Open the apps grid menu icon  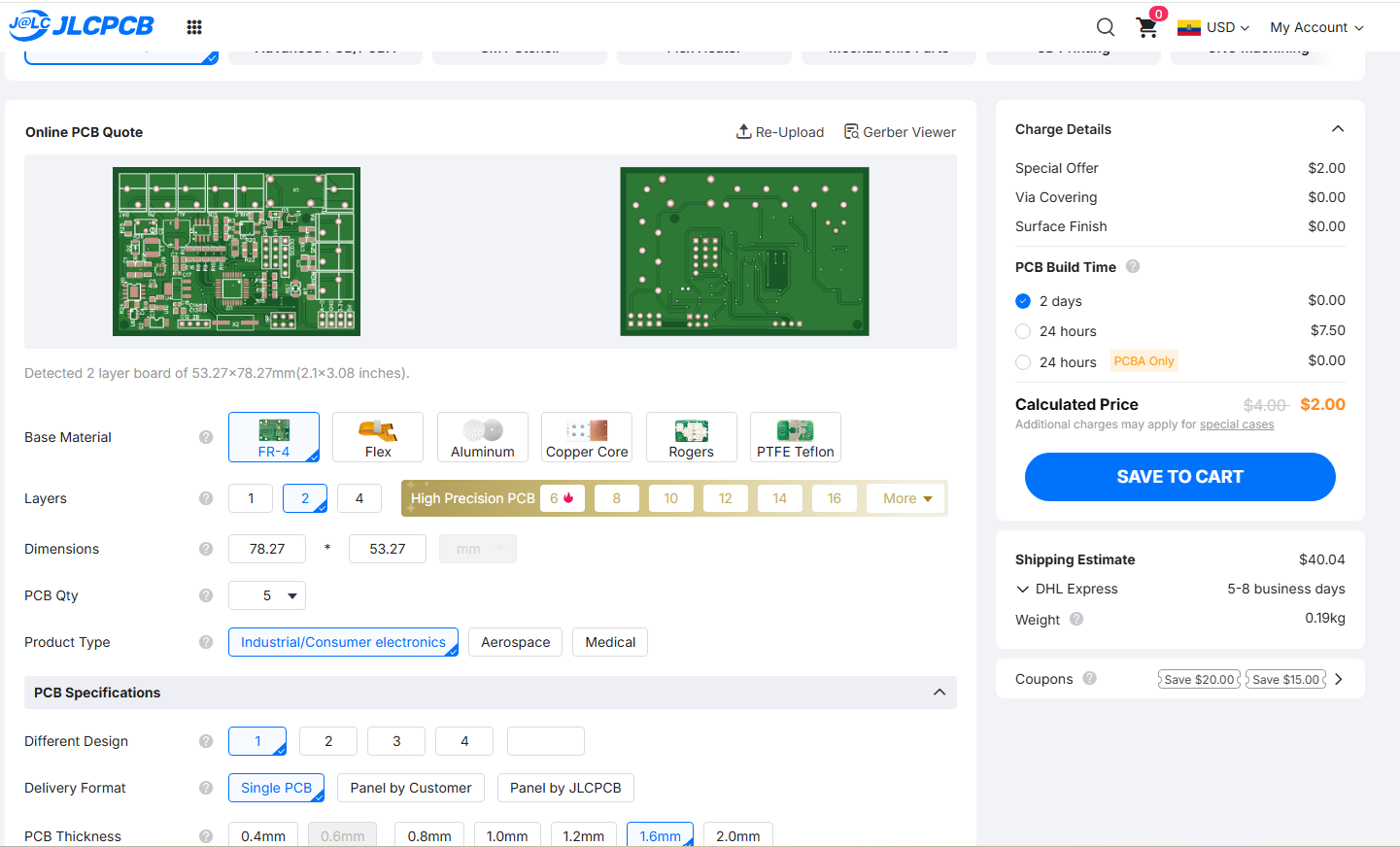194,27
